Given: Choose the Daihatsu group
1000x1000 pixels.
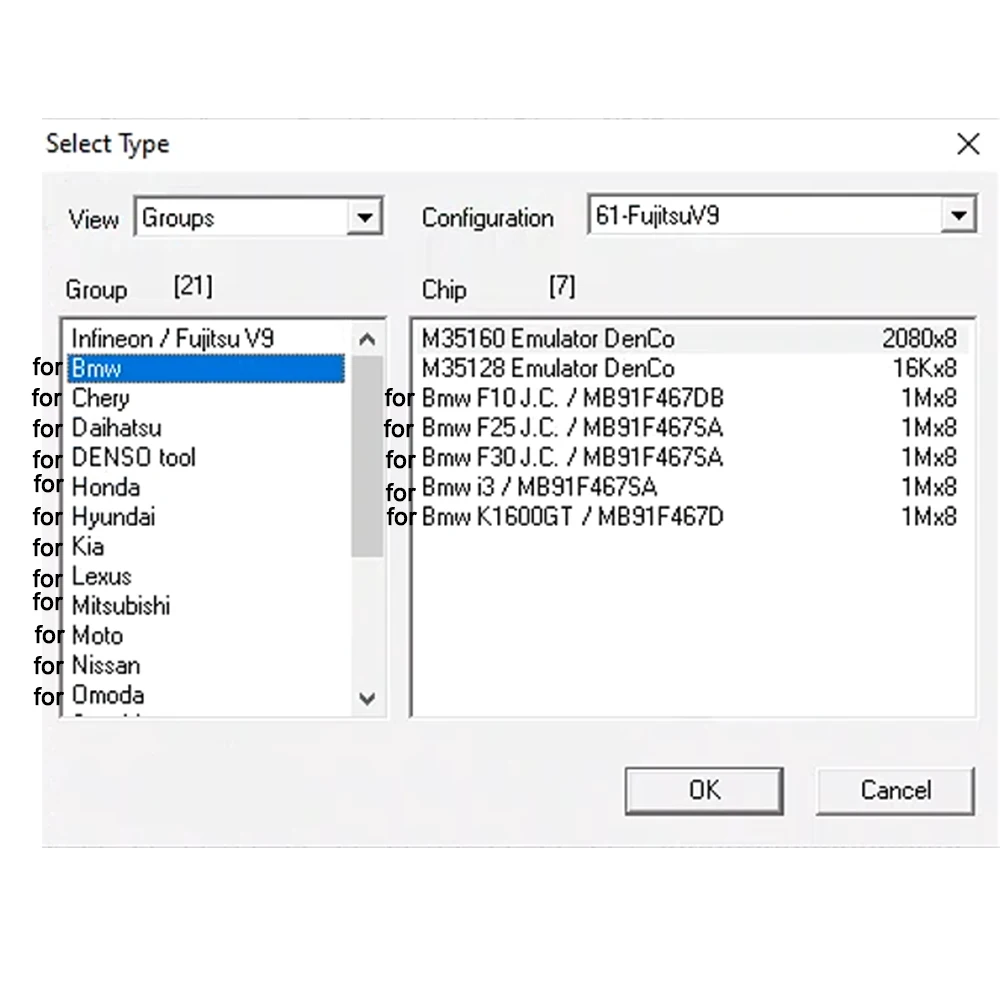Looking at the screenshot, I should 206,427.
